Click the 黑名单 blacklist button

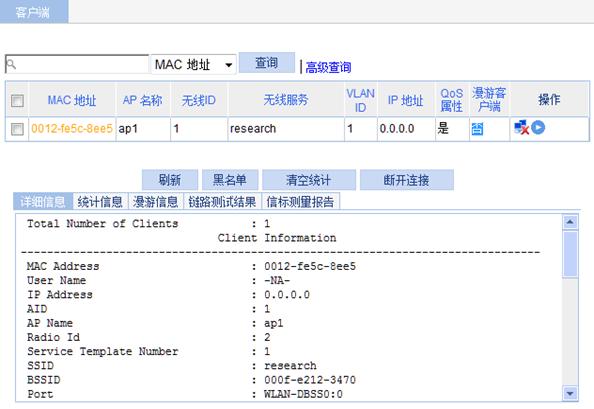tap(230, 180)
